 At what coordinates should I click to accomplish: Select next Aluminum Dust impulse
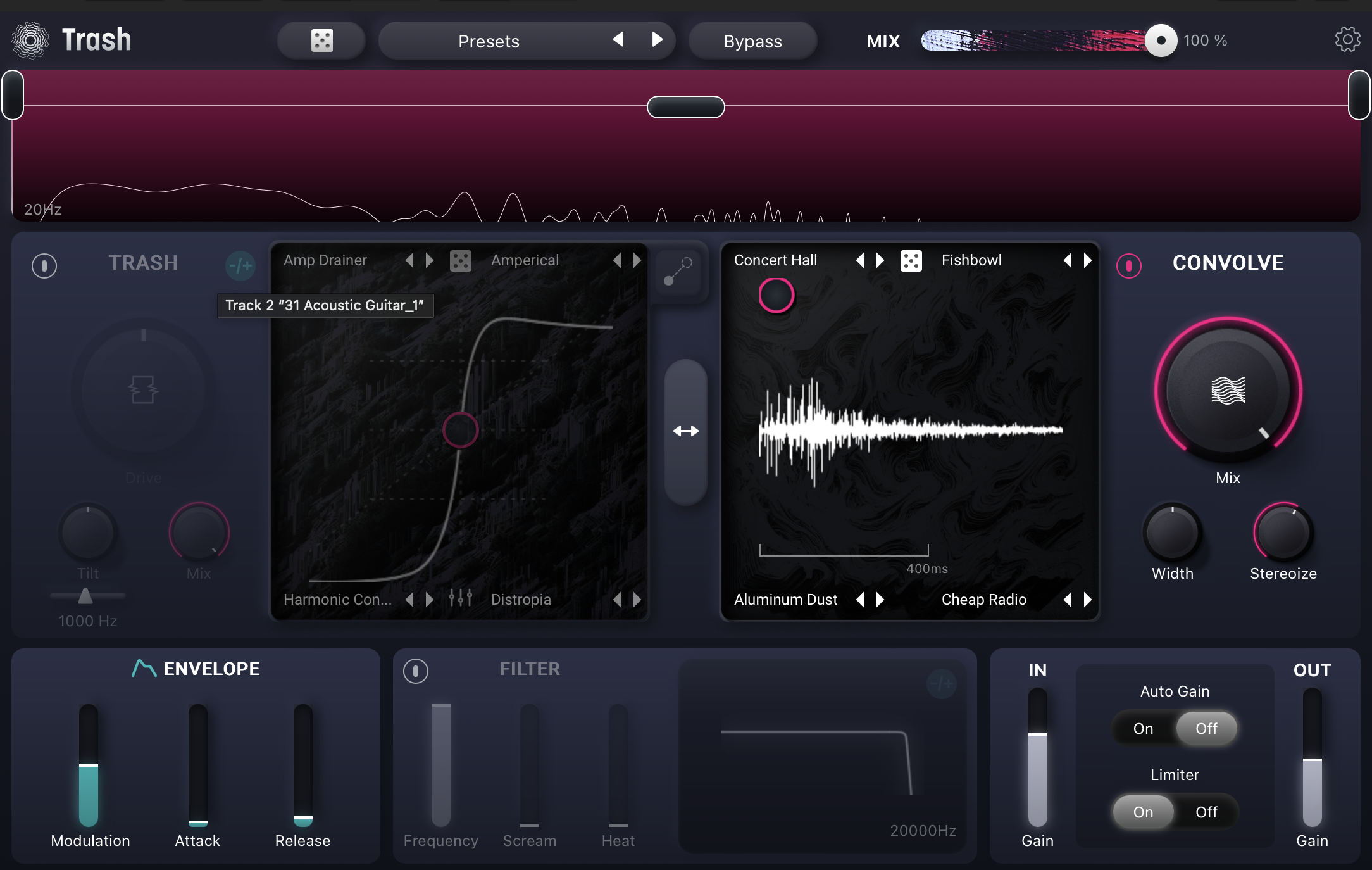[x=880, y=600]
